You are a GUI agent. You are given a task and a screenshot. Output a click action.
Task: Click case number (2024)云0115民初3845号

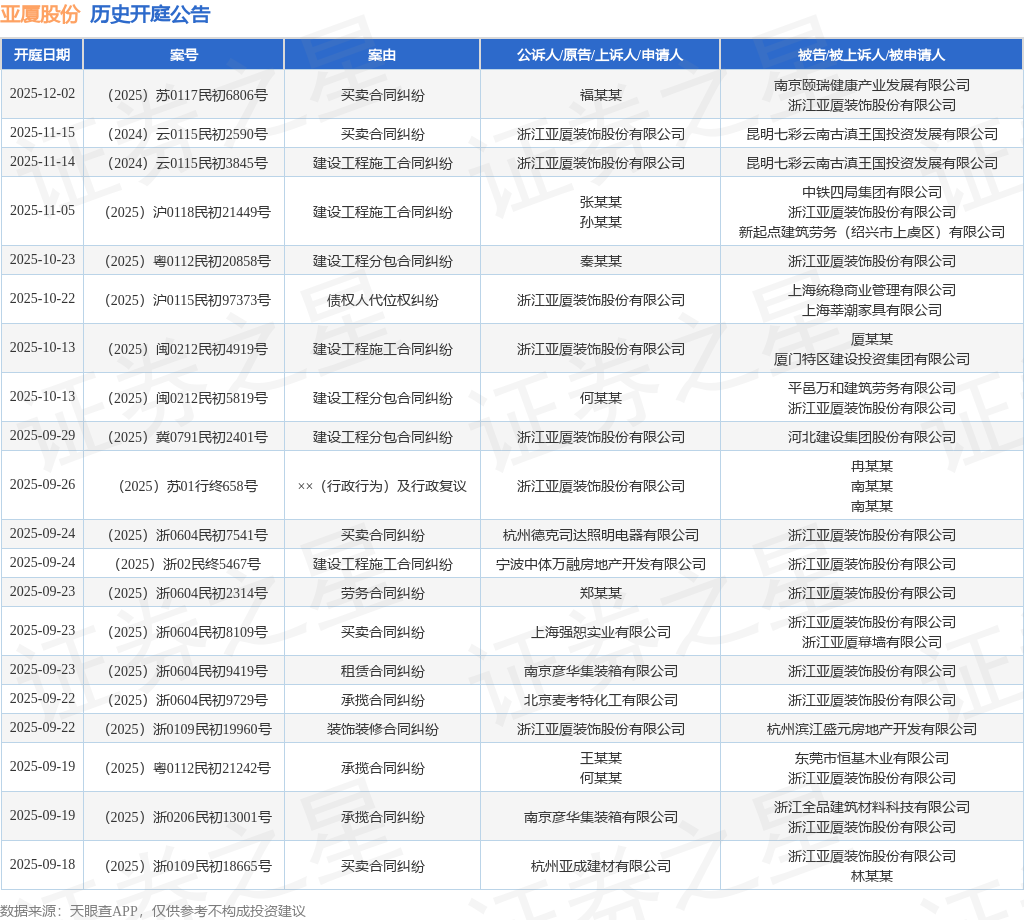pos(187,163)
